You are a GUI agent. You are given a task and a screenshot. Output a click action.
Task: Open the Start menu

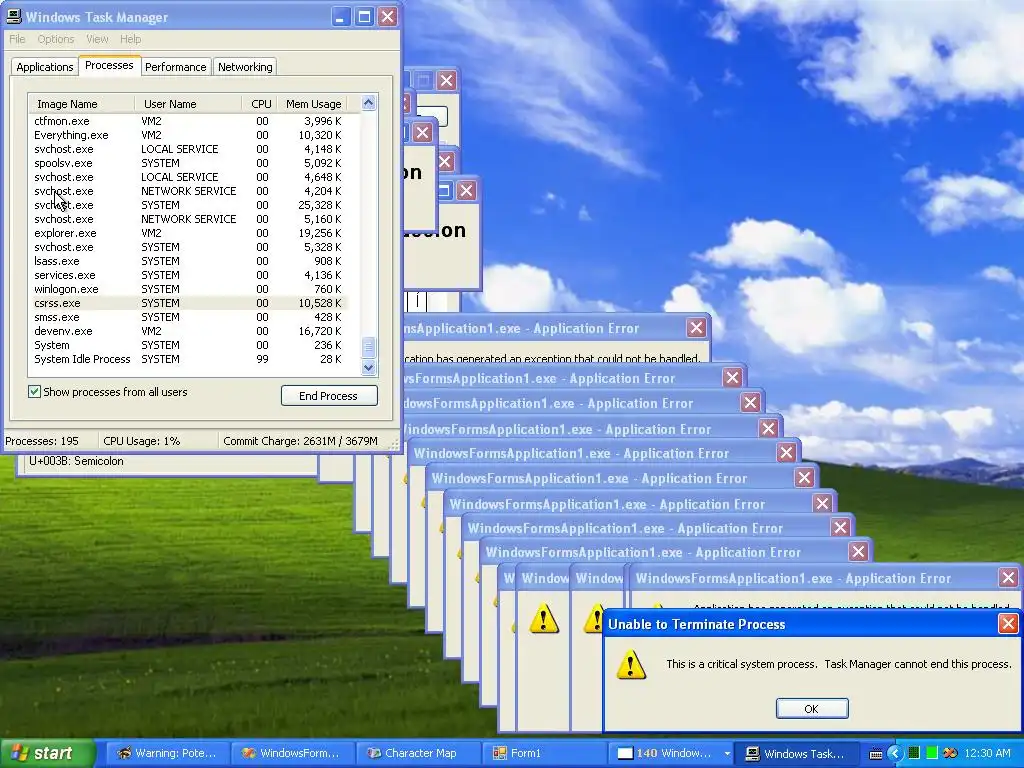[47, 753]
